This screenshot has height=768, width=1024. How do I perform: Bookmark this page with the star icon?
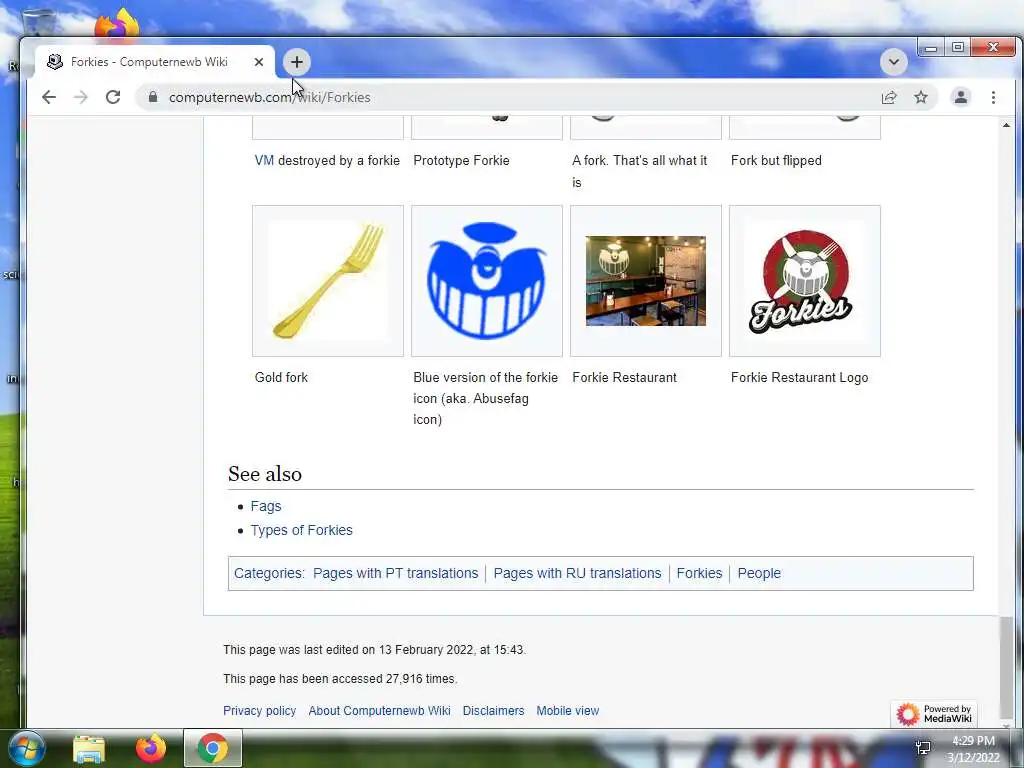(921, 97)
